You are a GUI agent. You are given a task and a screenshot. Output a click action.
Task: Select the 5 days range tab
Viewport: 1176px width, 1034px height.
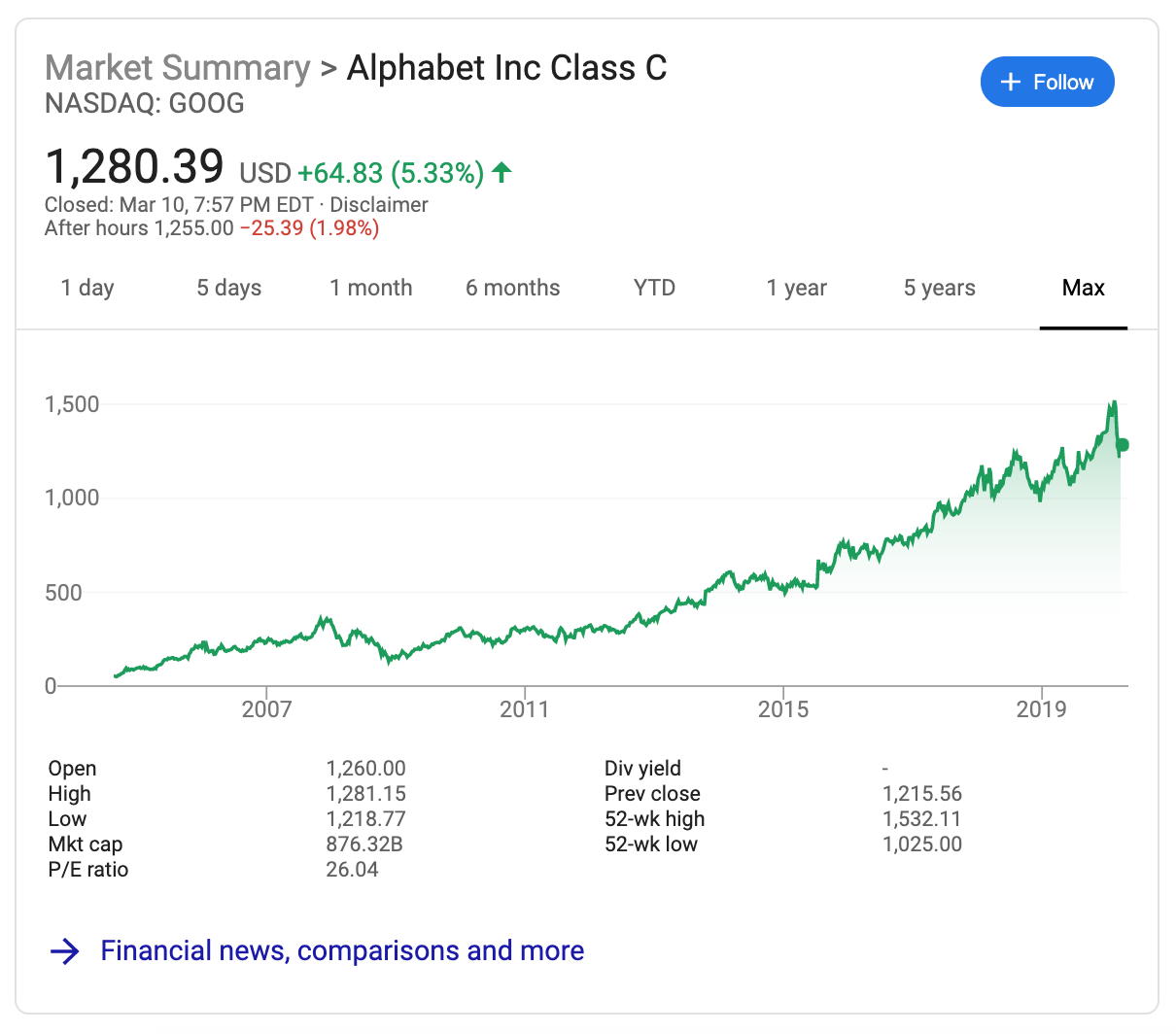[229, 288]
